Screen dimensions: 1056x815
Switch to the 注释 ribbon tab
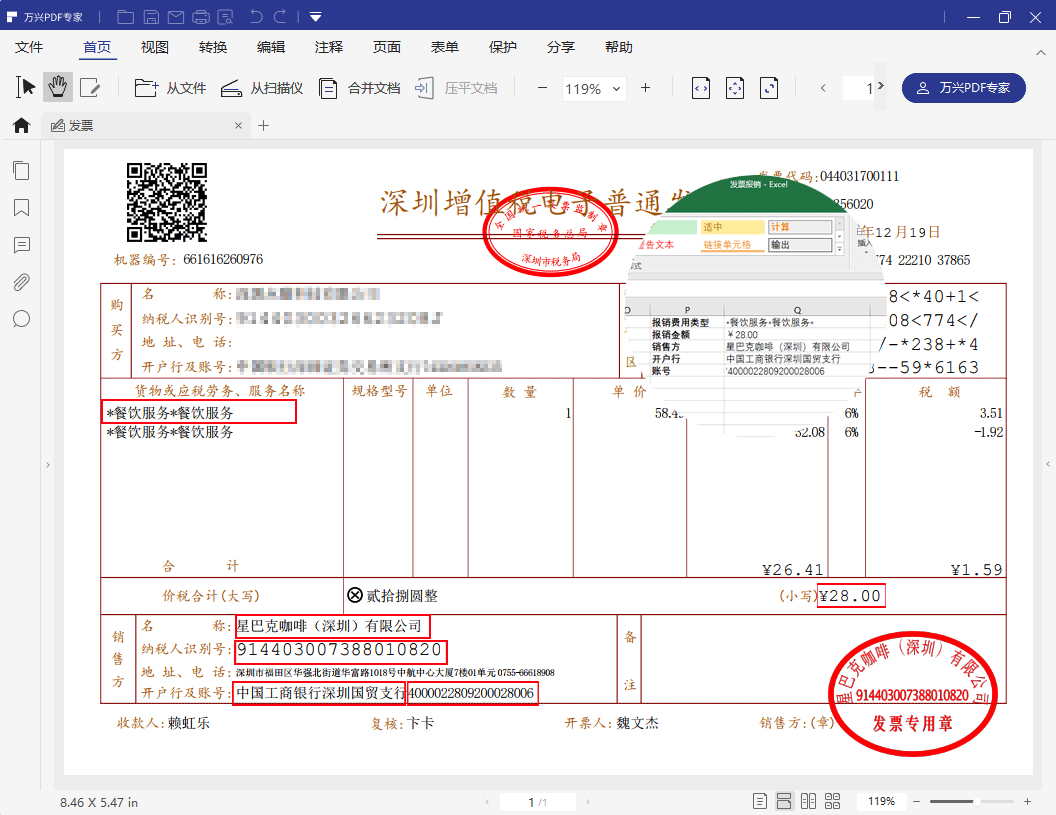pos(329,46)
